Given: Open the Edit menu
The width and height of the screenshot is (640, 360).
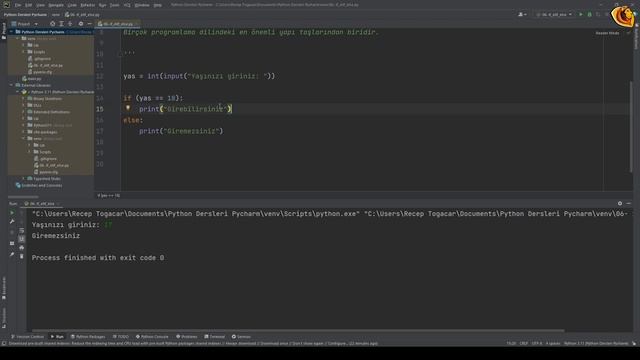Looking at the screenshot, I should pos(29,5).
